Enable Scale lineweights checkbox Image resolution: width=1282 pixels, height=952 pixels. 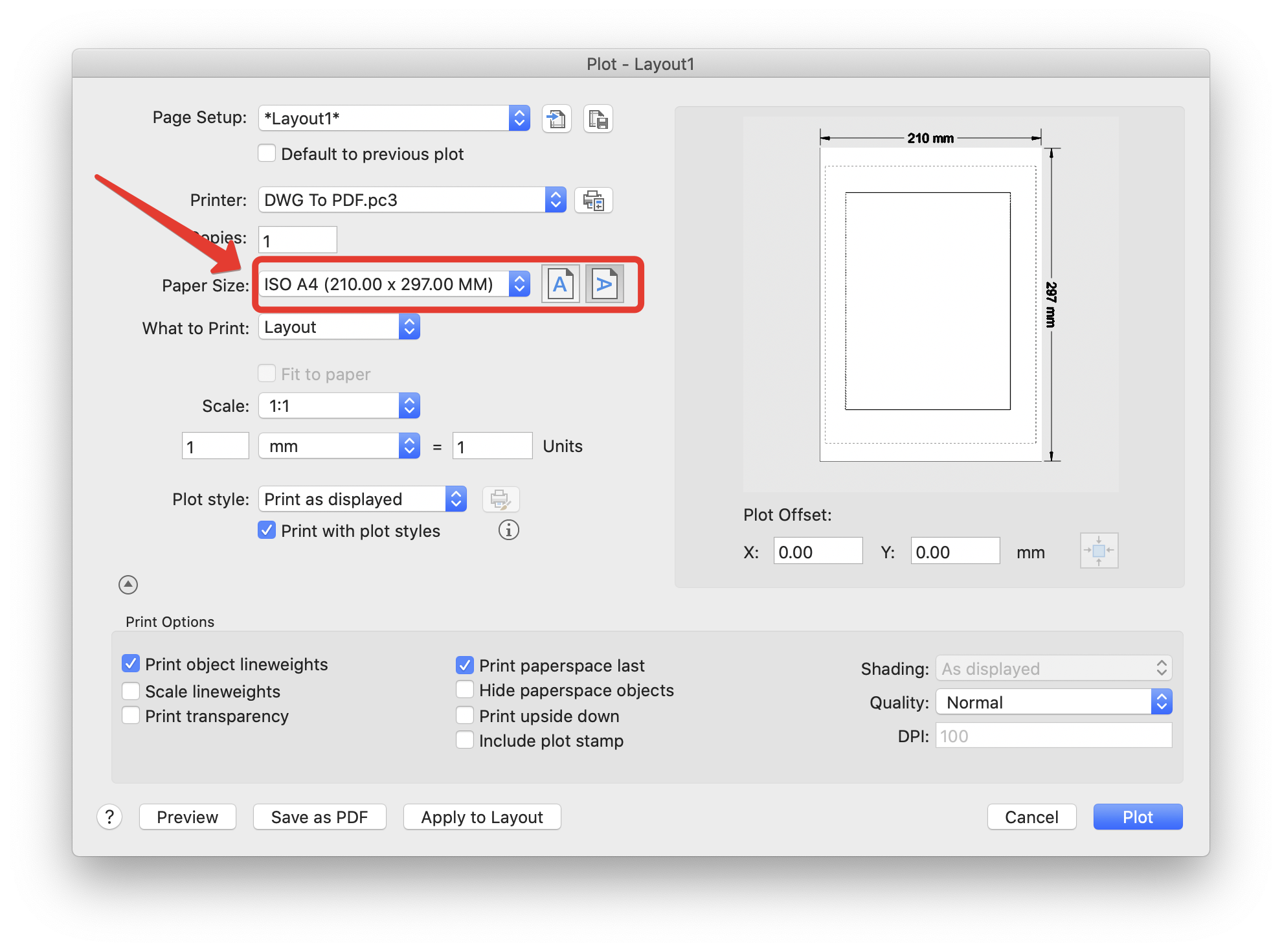[131, 691]
